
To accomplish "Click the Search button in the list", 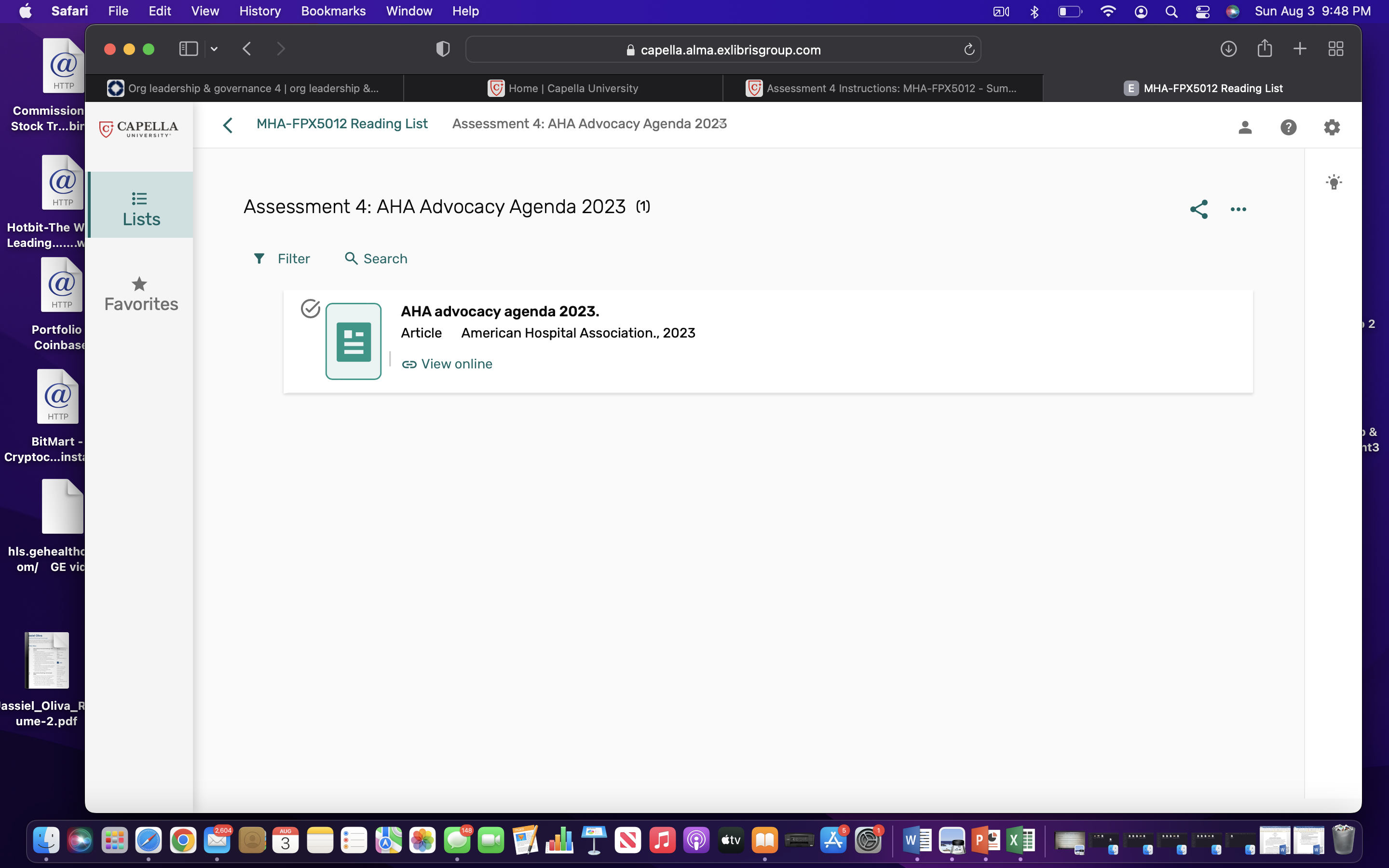I will point(376,259).
